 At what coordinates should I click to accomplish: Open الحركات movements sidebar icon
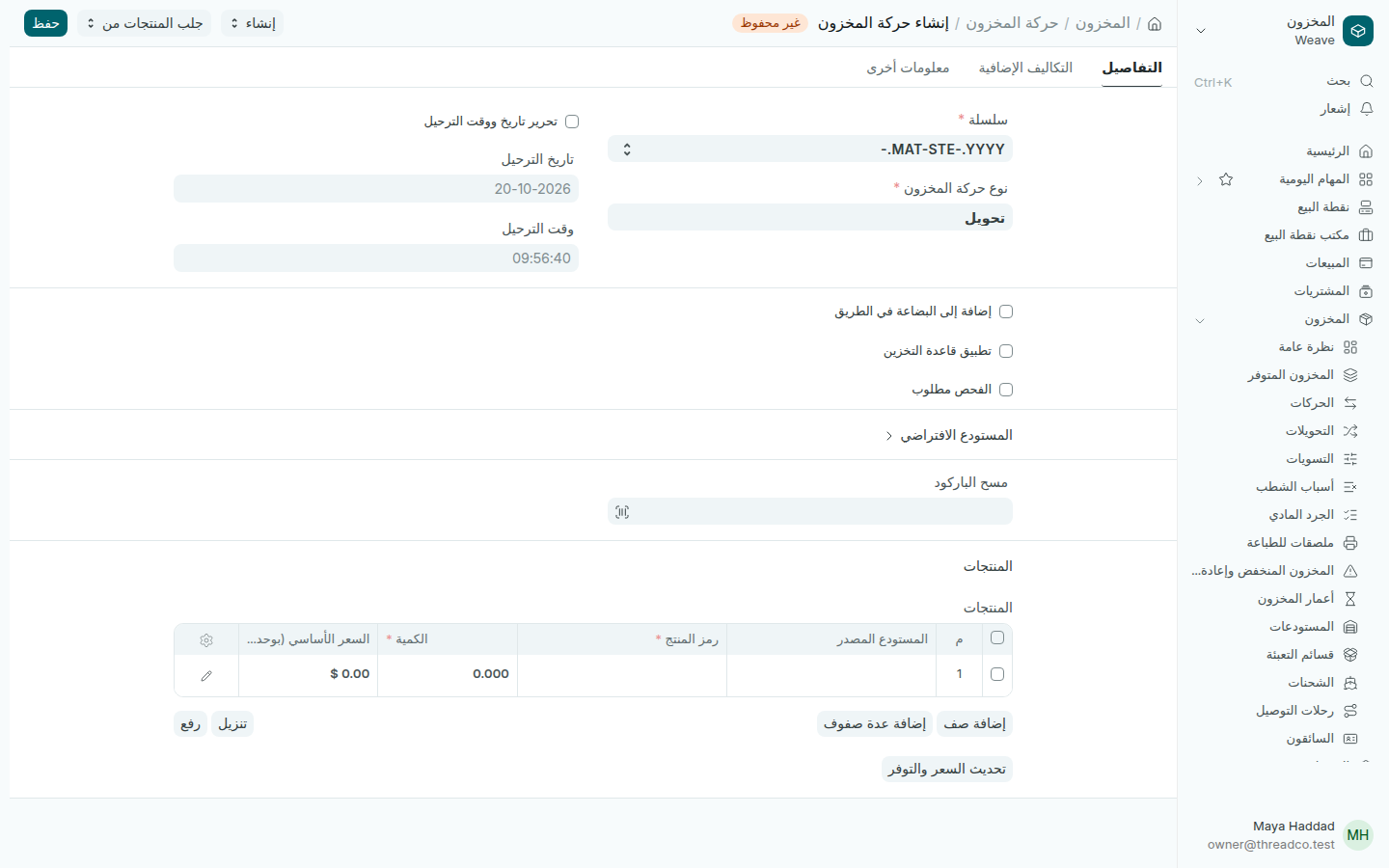[x=1350, y=403]
